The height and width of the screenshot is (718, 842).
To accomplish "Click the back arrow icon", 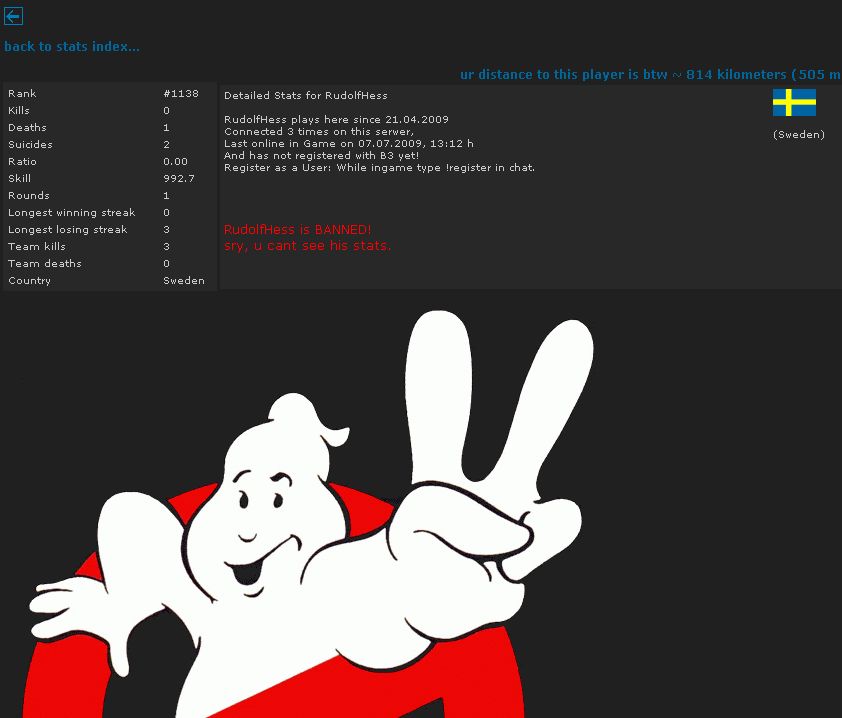I will click(x=13, y=16).
